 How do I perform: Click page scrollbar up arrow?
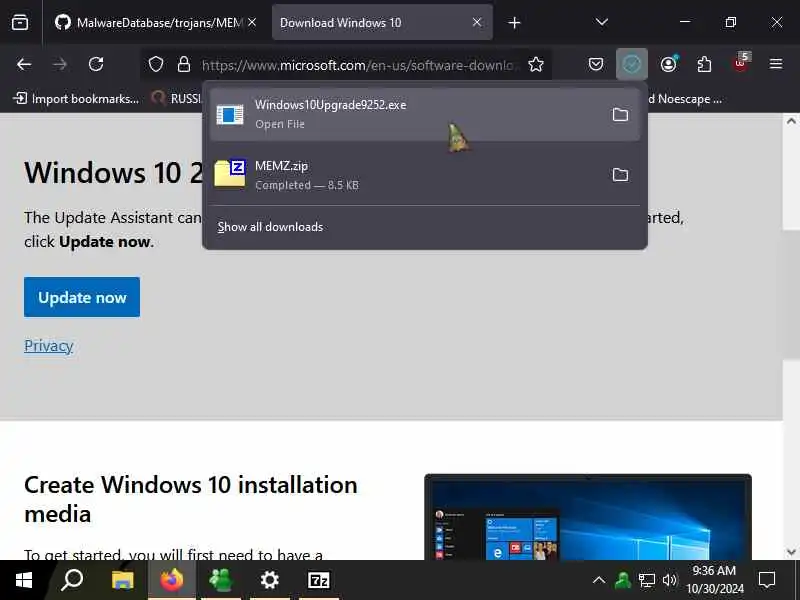(x=791, y=121)
